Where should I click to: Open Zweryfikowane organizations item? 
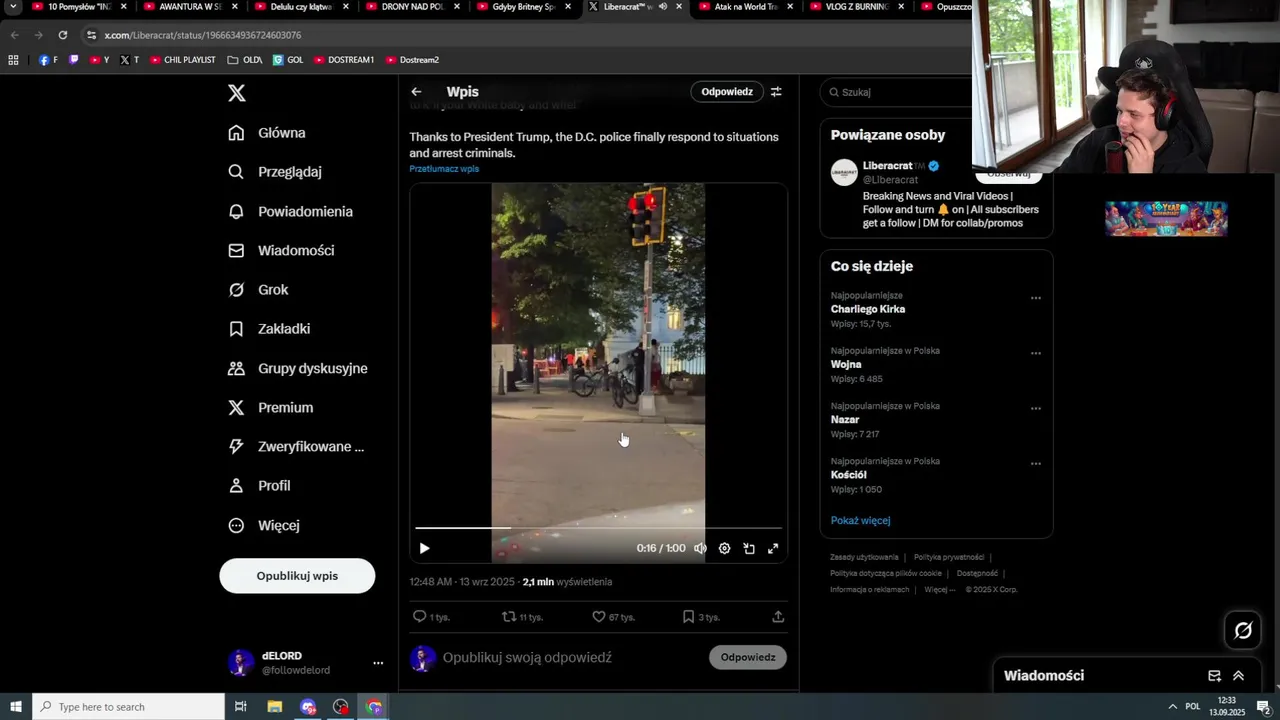tap(296, 446)
